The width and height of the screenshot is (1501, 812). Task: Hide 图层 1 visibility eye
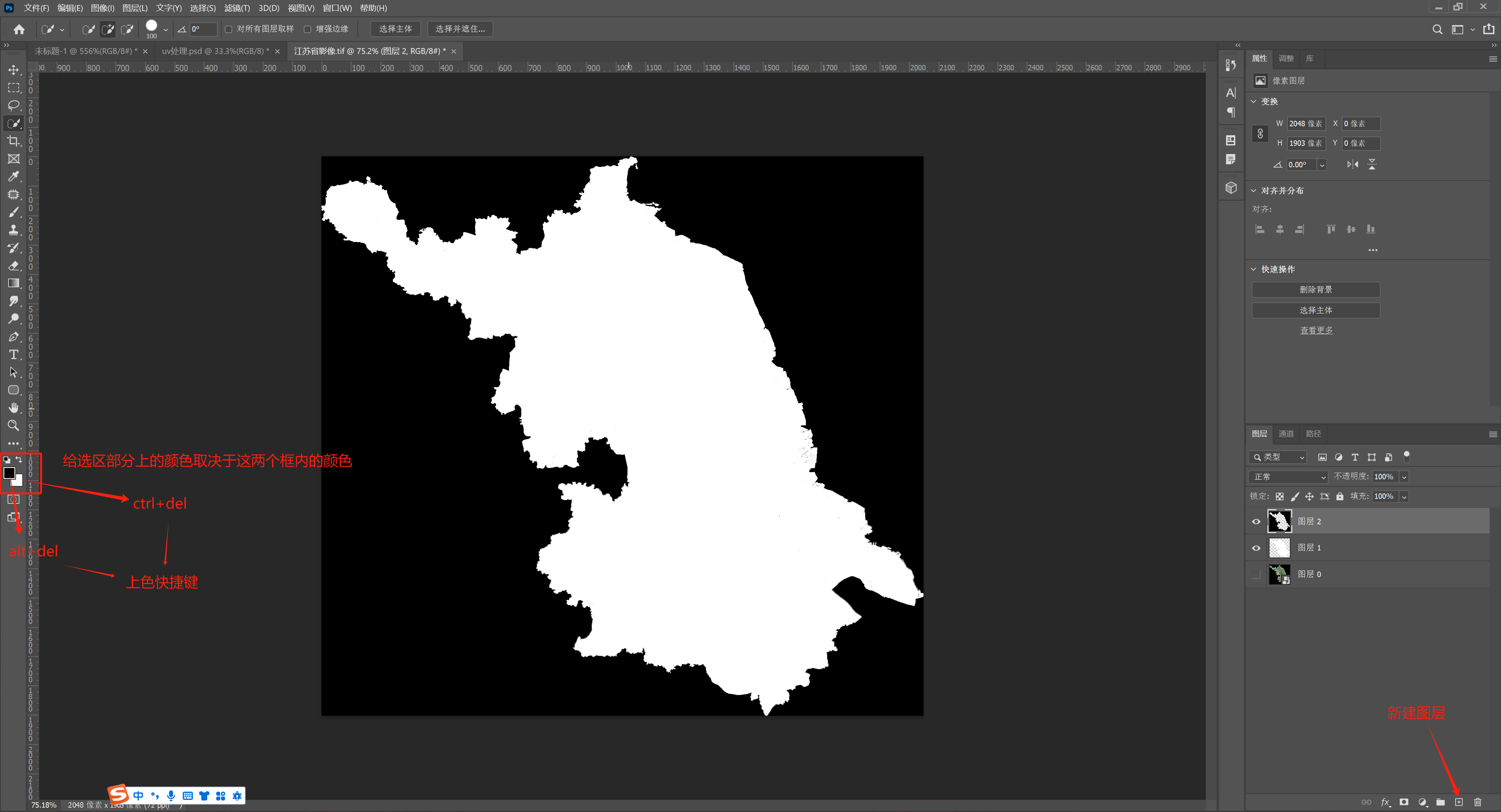pos(1256,548)
